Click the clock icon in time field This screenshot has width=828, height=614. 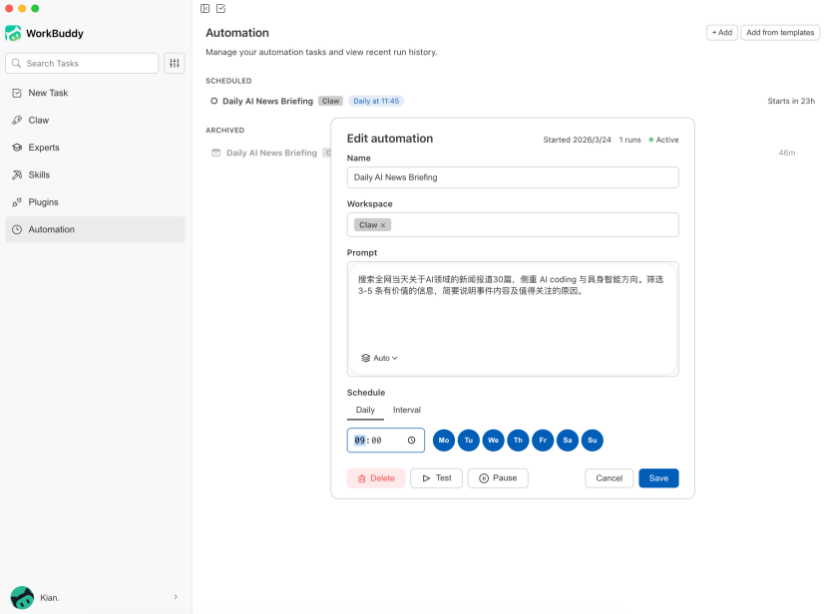tap(411, 440)
